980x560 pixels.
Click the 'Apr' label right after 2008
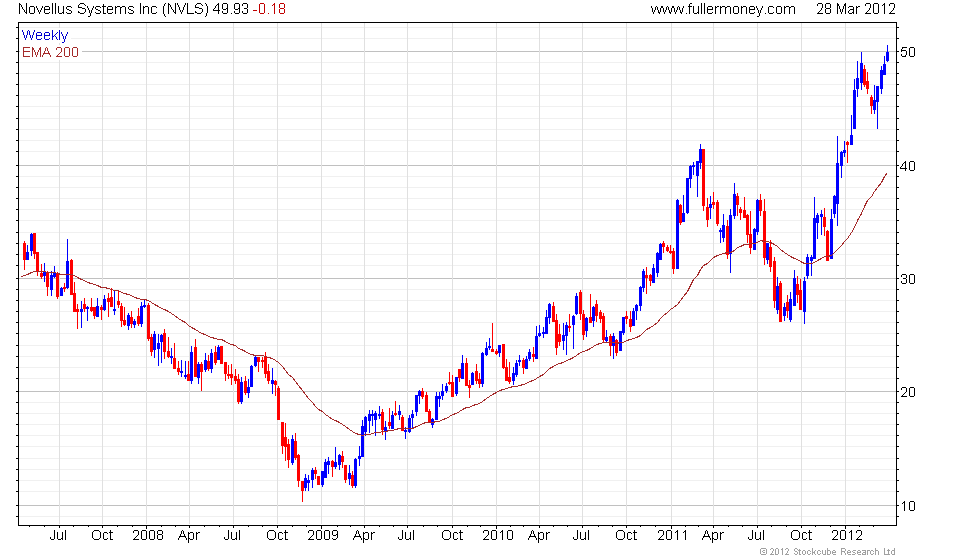coord(189,536)
